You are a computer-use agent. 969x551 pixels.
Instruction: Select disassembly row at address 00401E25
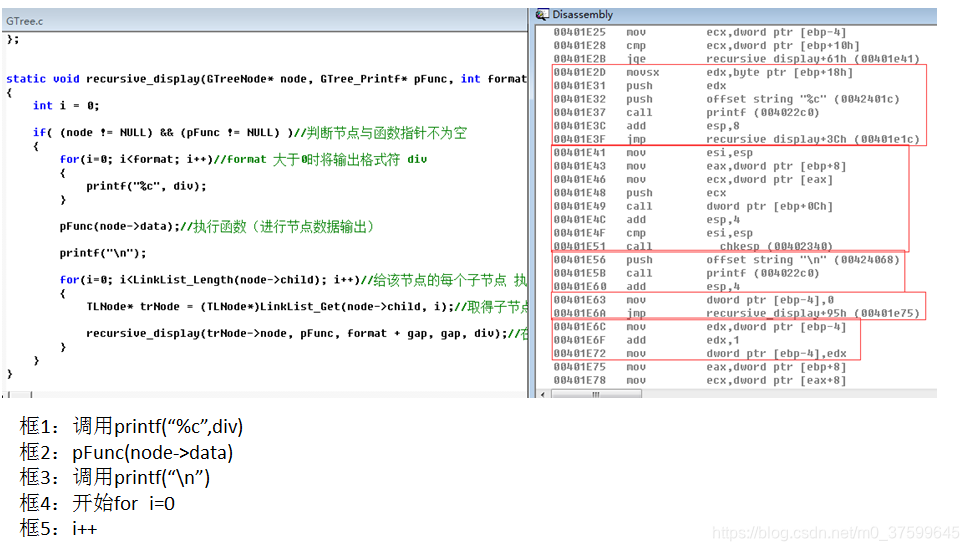[700, 32]
